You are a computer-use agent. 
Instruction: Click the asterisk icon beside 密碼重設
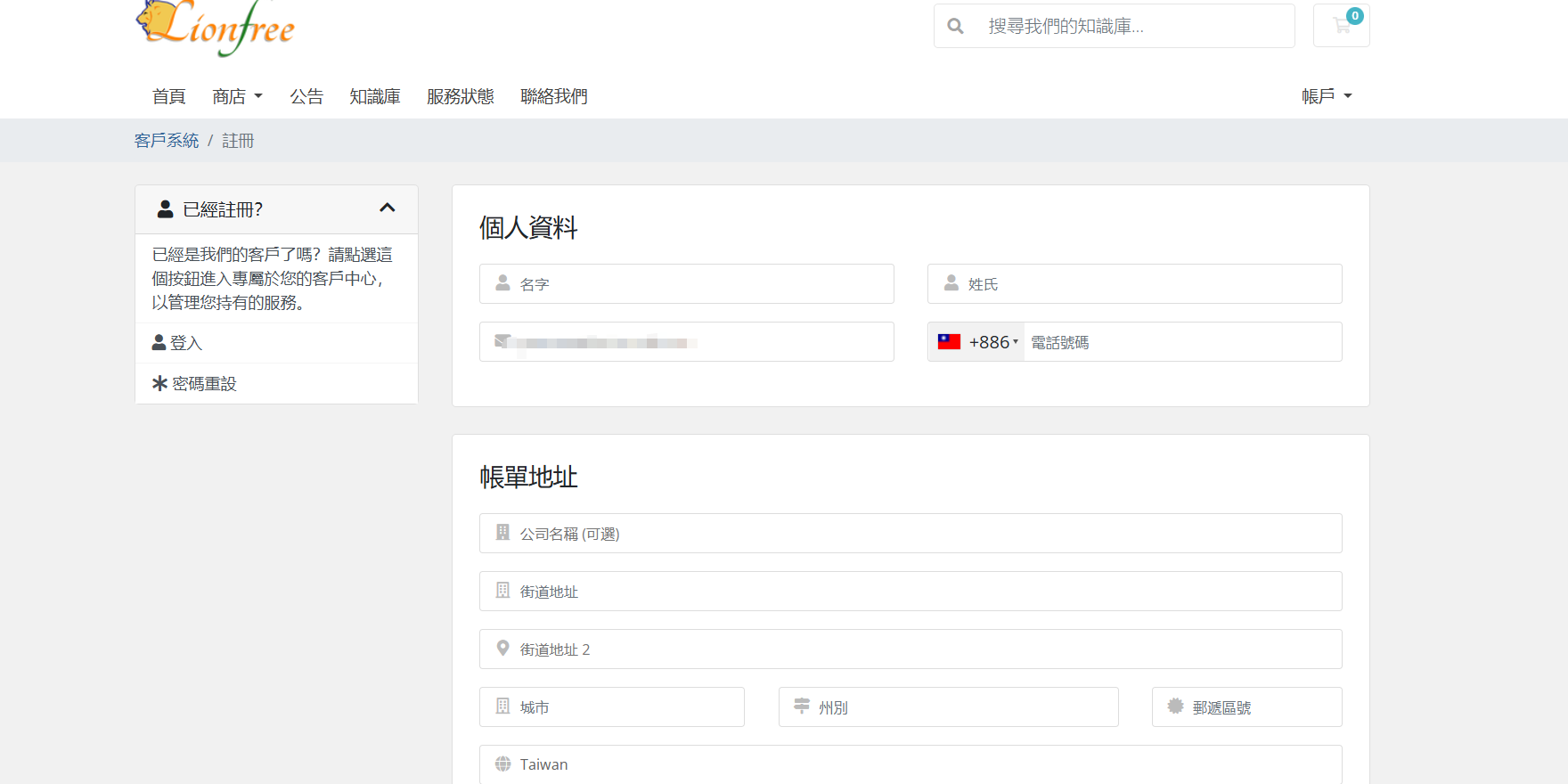[x=159, y=383]
